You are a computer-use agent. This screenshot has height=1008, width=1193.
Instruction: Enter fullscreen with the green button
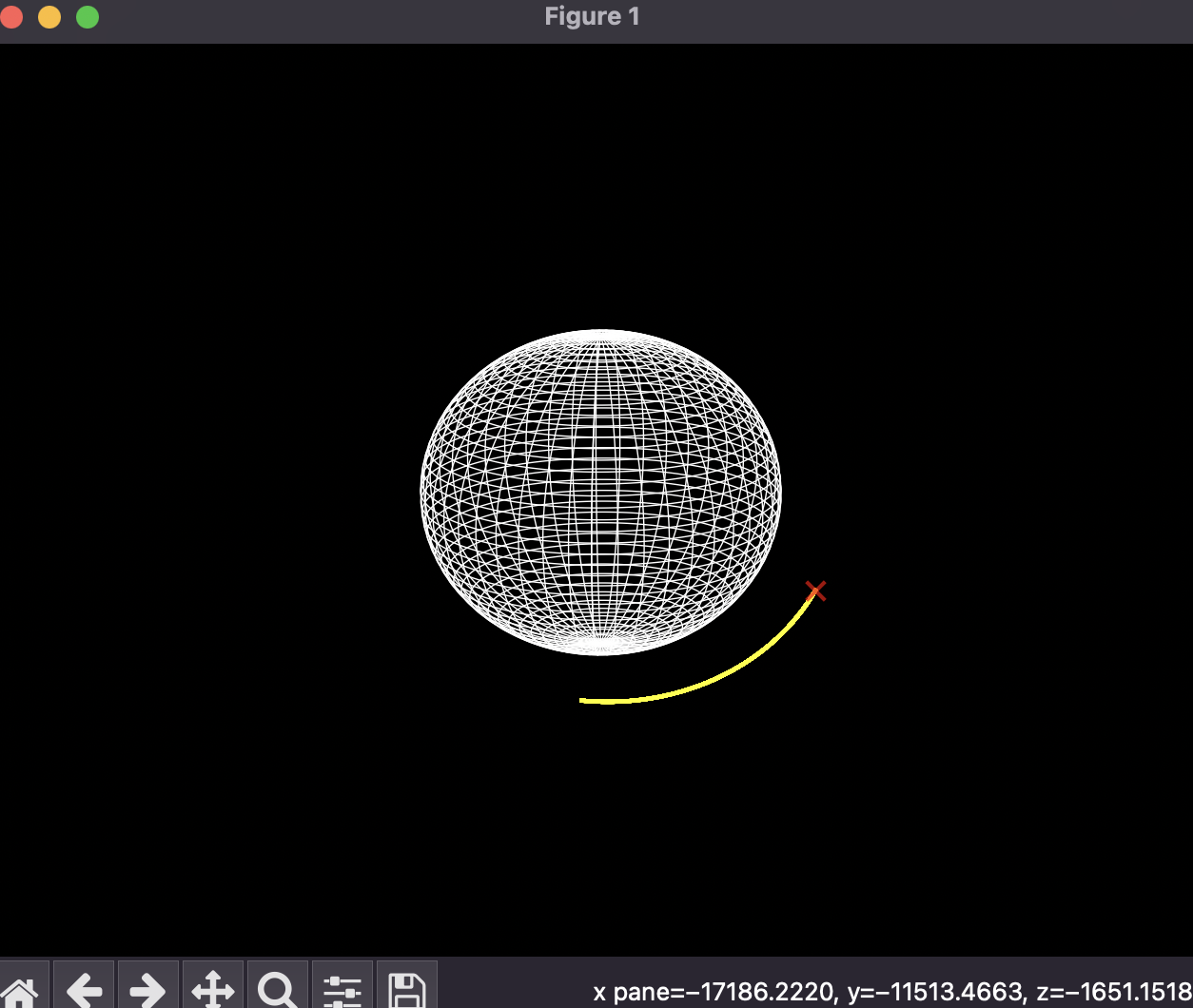click(x=87, y=16)
